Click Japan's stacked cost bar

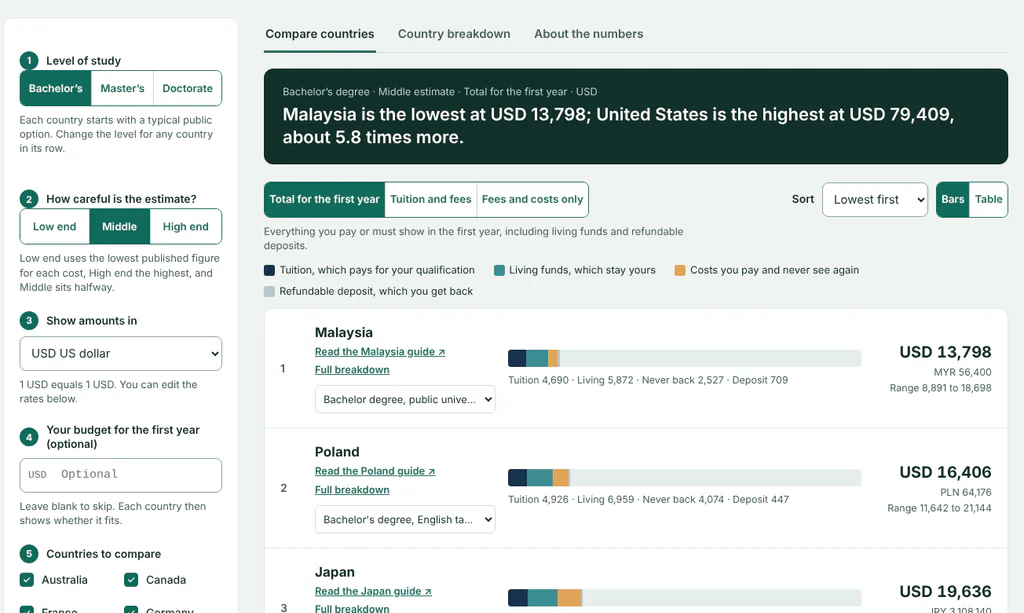pos(684,597)
